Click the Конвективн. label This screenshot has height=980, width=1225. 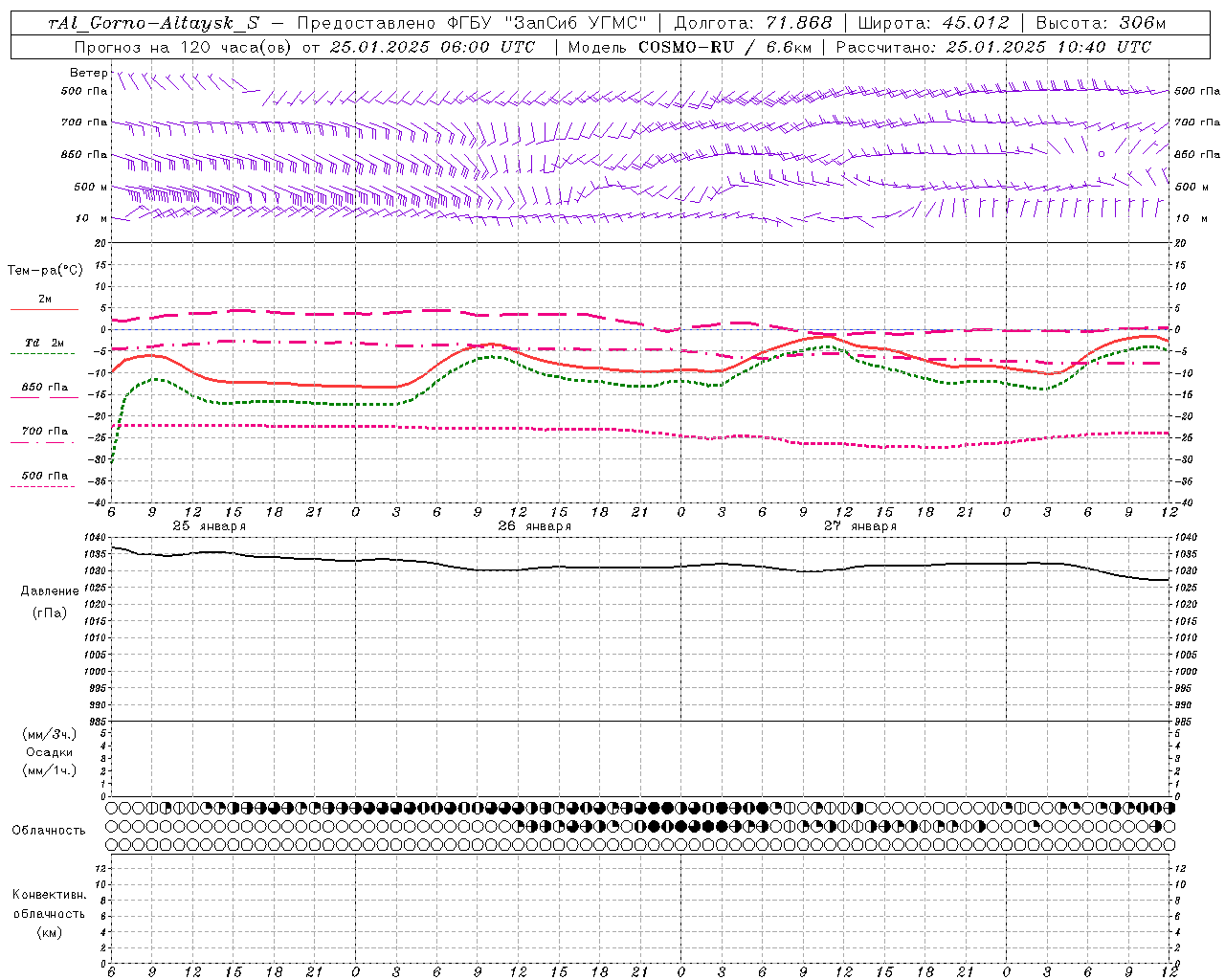[49, 895]
